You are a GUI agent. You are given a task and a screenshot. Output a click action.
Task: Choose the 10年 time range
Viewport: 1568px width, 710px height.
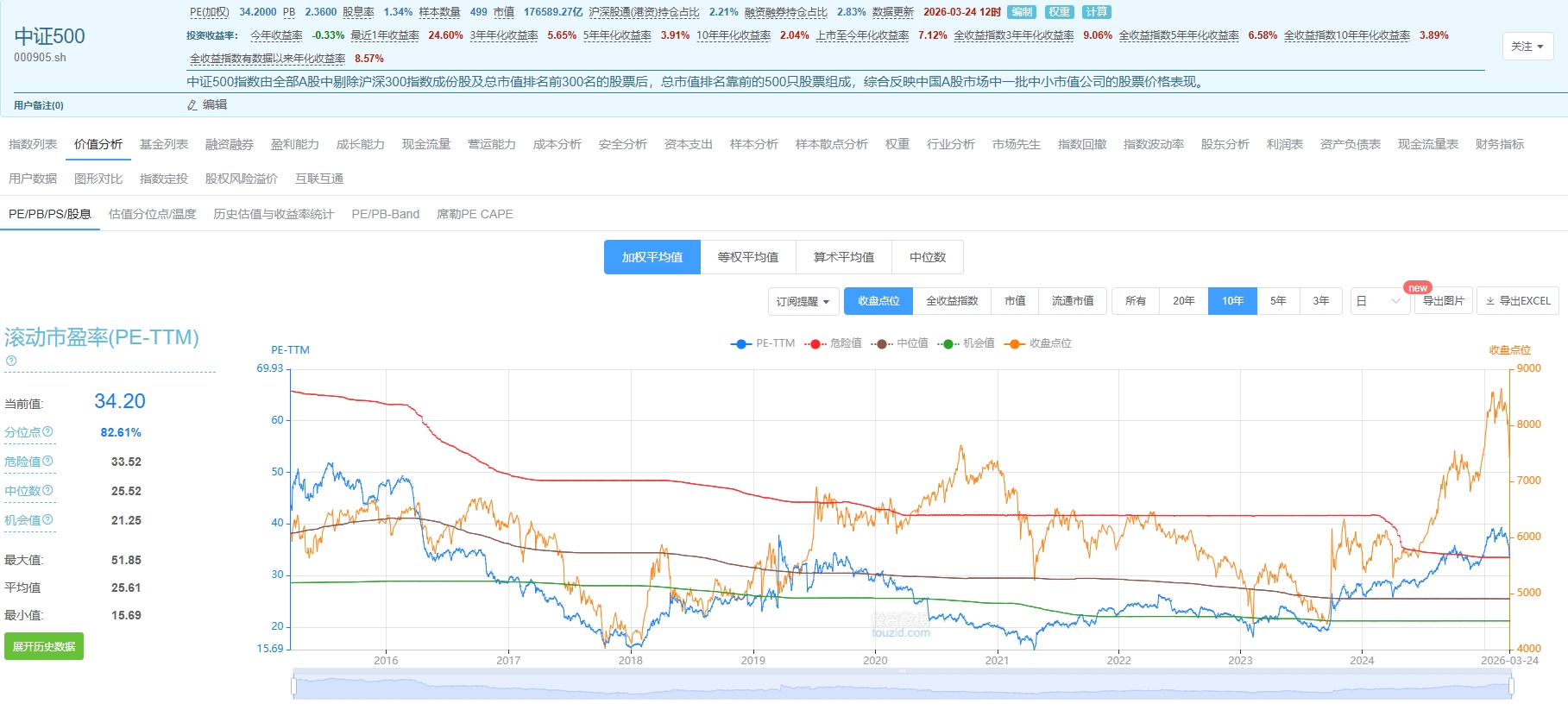(1232, 301)
